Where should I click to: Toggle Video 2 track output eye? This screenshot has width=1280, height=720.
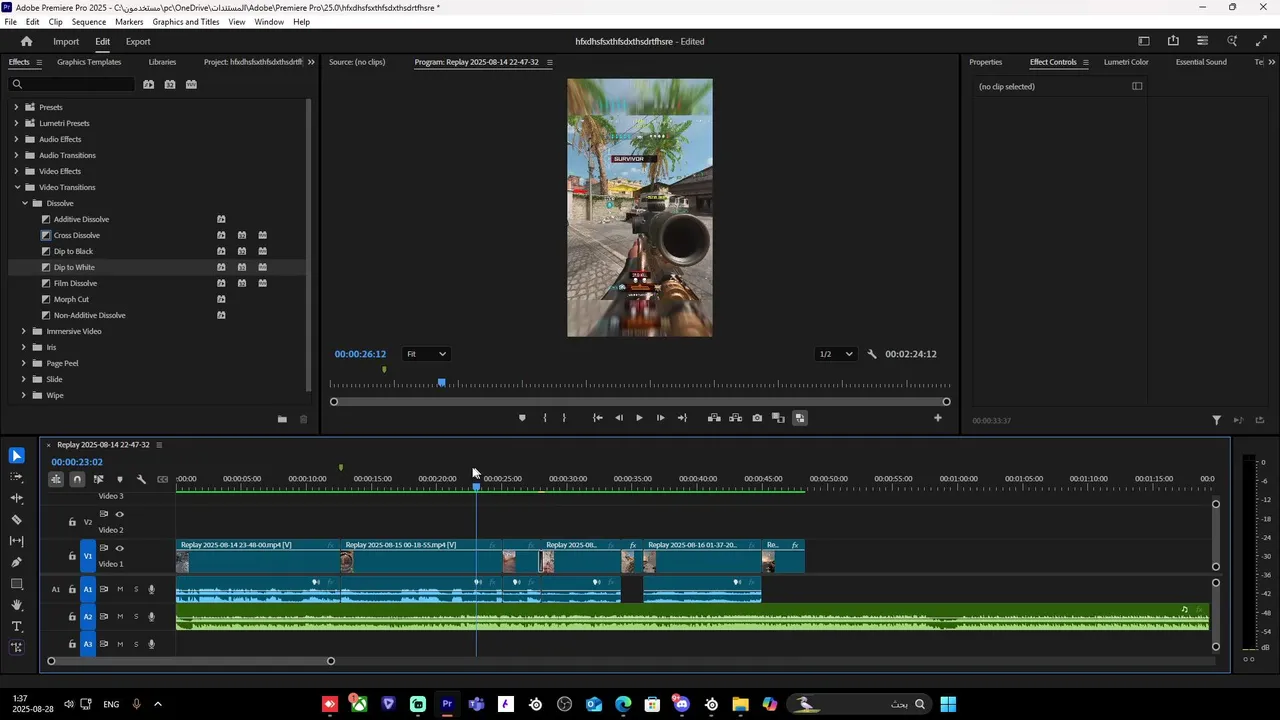point(120,514)
